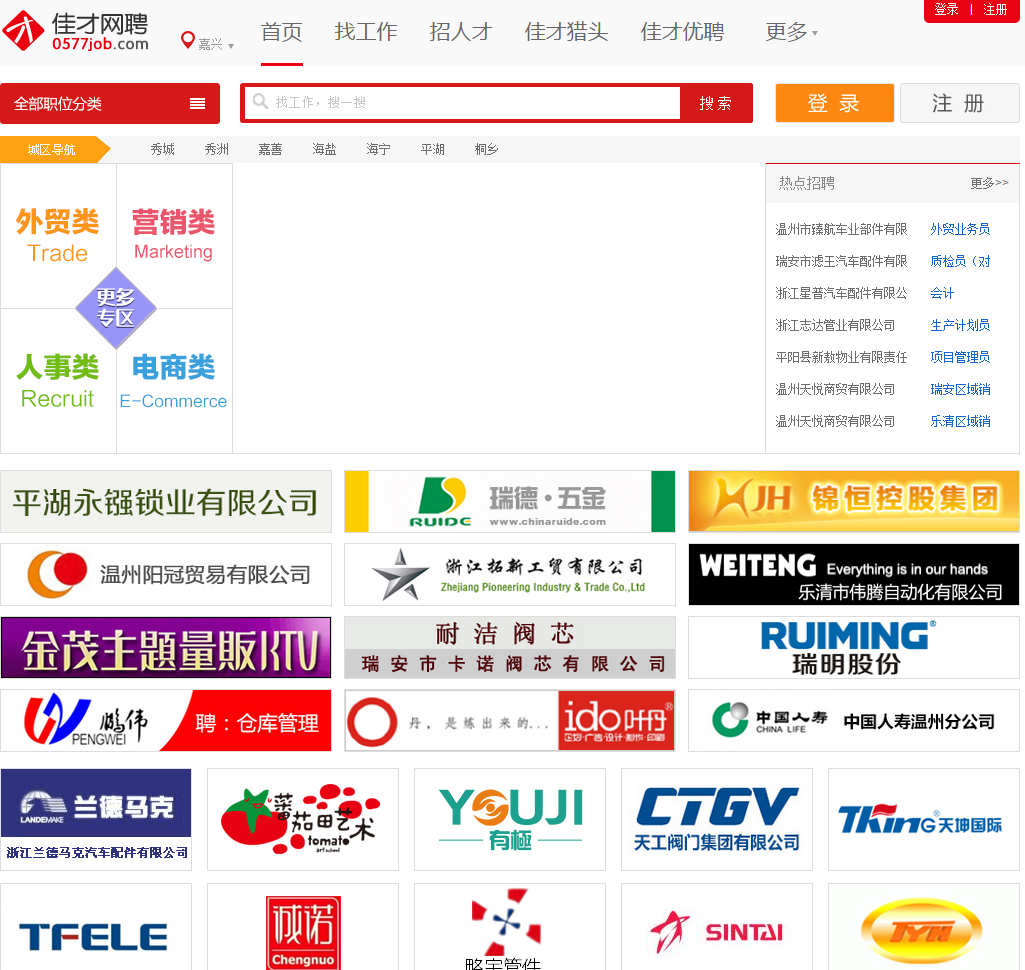Image resolution: width=1025 pixels, height=970 pixels.
Task: Click CTGV 天工阀门集团 logo
Action: [x=716, y=819]
